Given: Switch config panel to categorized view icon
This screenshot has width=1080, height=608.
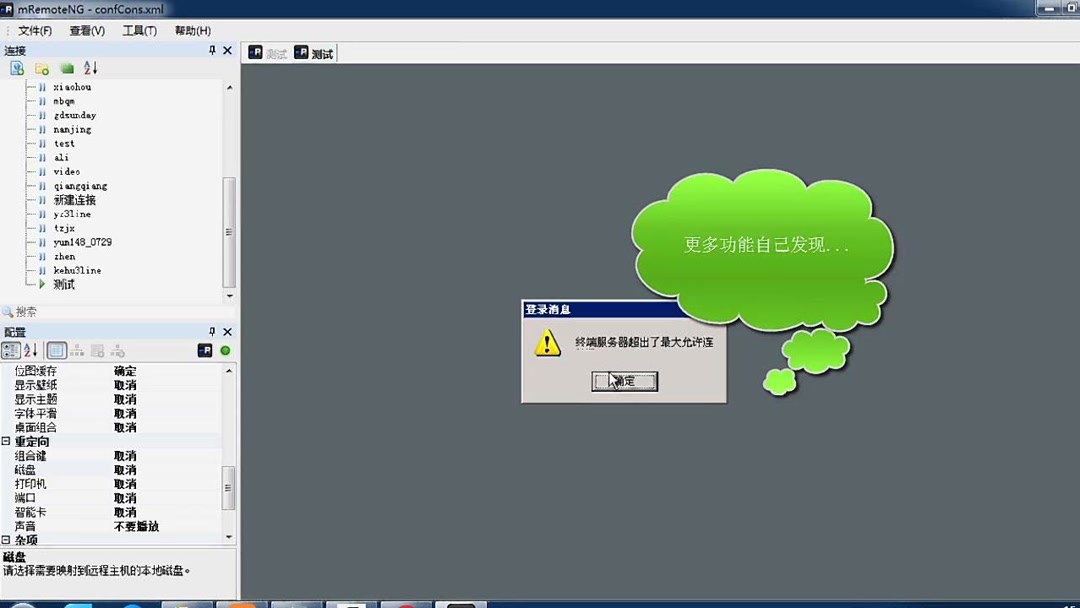Looking at the screenshot, I should point(10,350).
